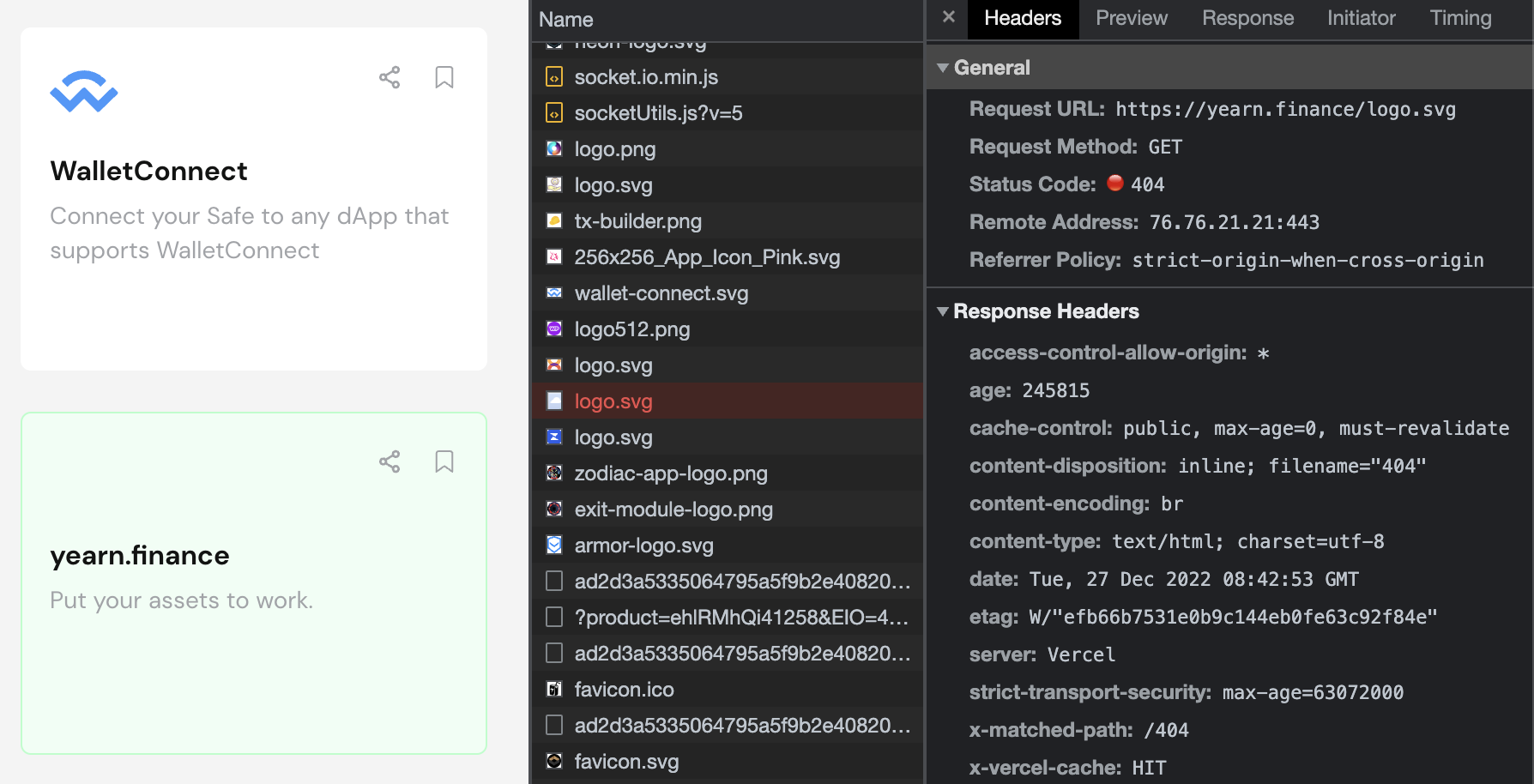The image size is (1534, 784).
Task: Collapse the General section
Action: [x=943, y=67]
